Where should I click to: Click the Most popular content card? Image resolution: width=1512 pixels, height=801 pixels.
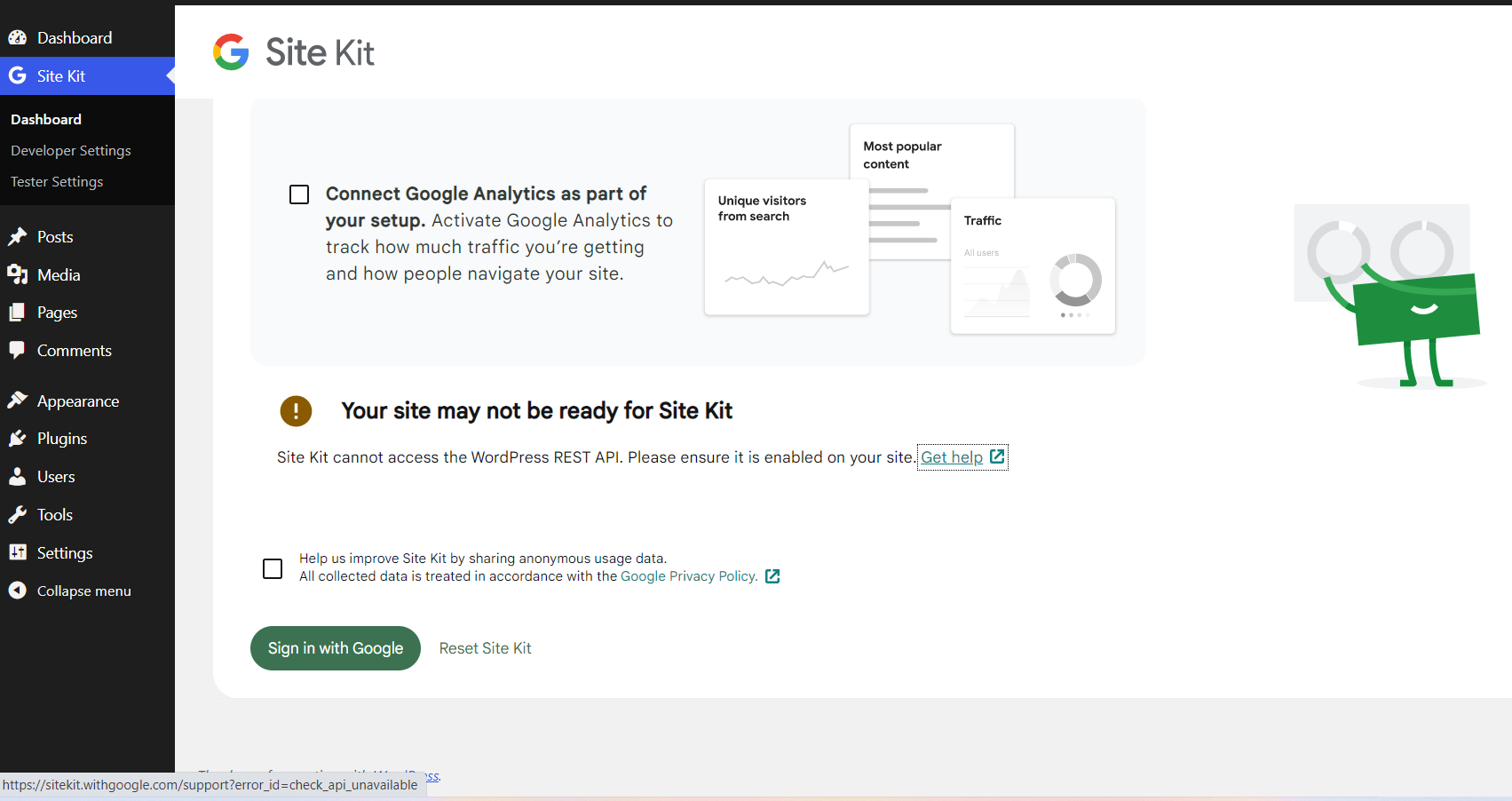[931, 160]
